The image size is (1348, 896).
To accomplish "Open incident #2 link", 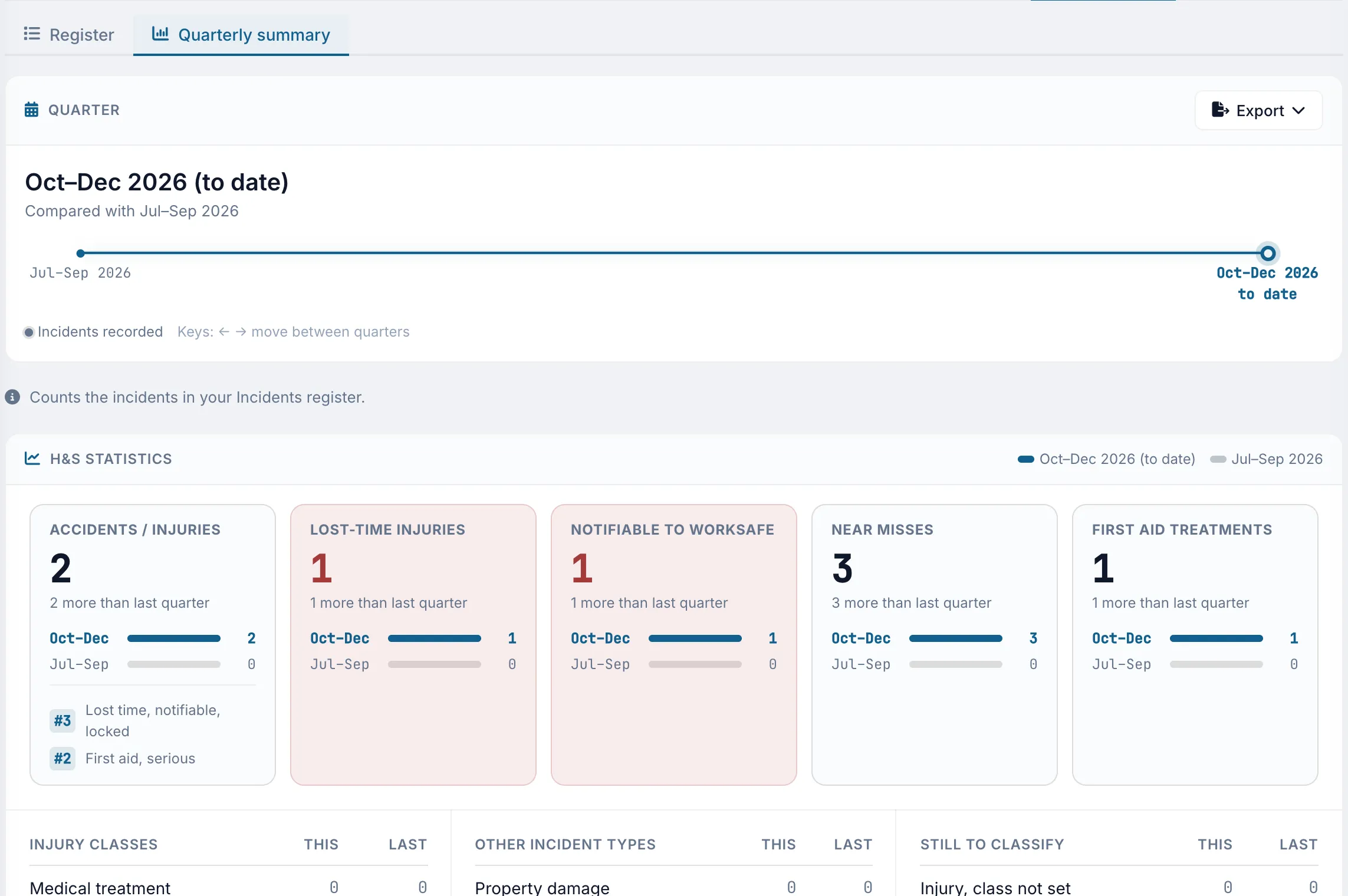I will [63, 758].
